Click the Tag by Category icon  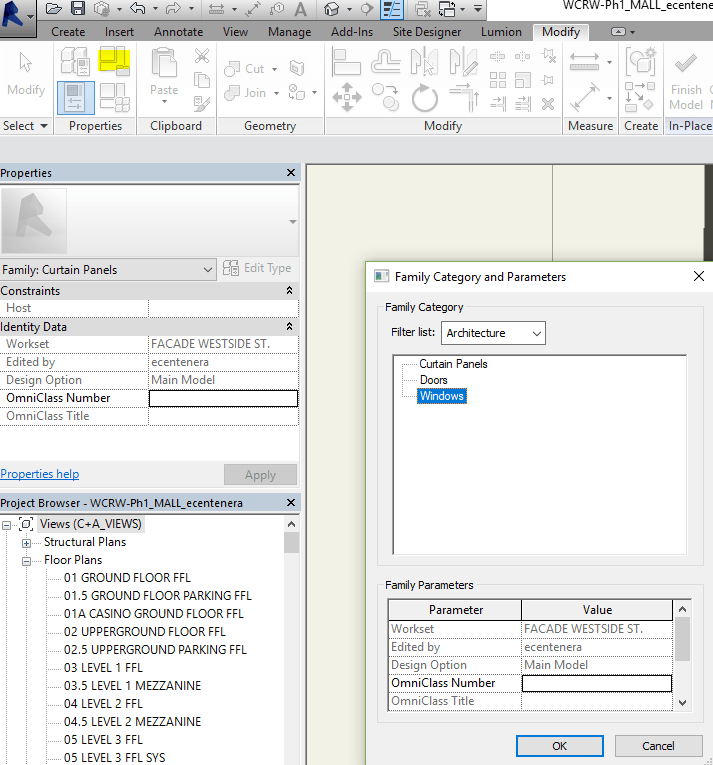click(x=277, y=8)
